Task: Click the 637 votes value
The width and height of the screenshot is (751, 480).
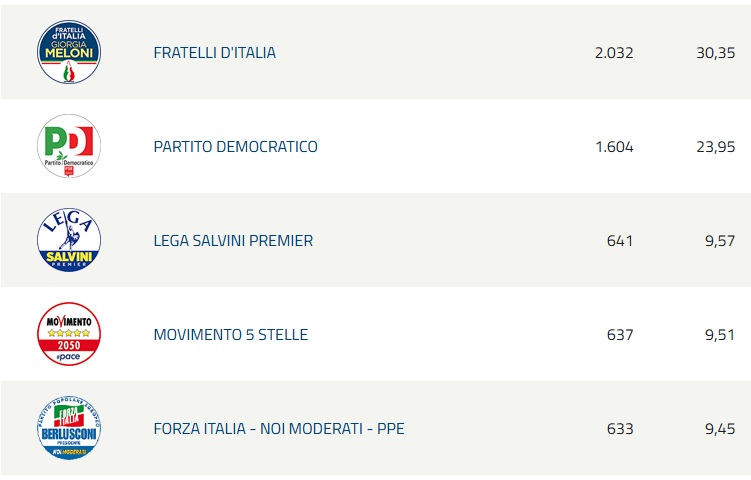Action: click(x=620, y=335)
